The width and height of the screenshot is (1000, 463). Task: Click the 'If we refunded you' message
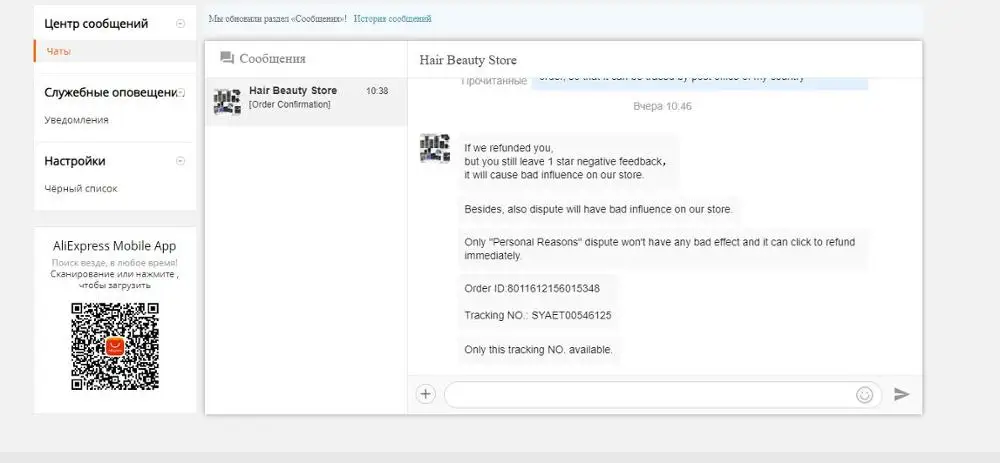pos(568,161)
